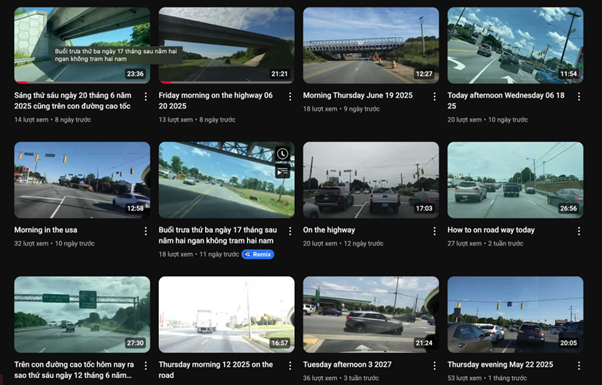
Task: Open the three-dot menu for "Friday morning on the highway"
Action: click(x=290, y=96)
